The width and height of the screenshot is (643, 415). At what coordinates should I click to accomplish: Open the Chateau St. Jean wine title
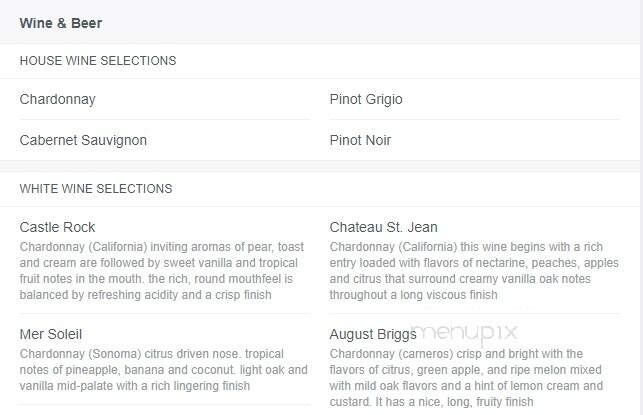click(x=383, y=227)
